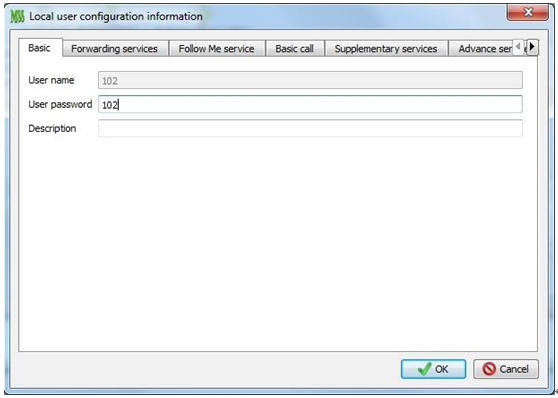Click the User name label
The height and width of the screenshot is (398, 558).
(x=51, y=80)
